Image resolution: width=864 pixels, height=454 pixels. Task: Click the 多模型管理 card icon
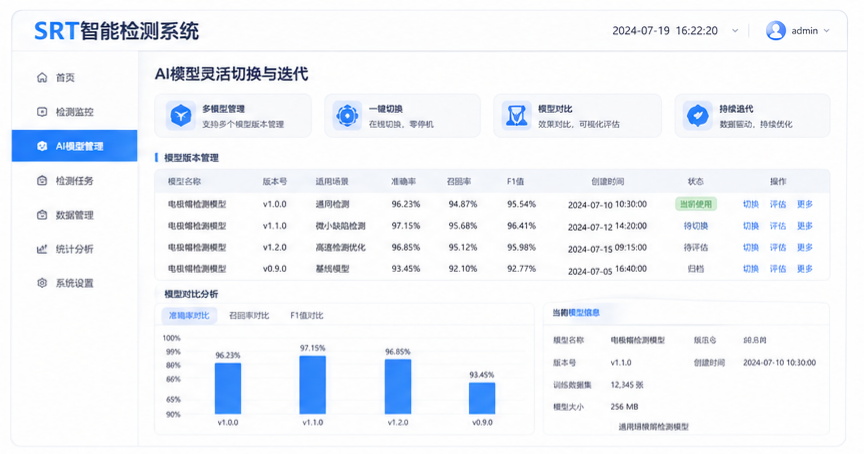(x=180, y=116)
